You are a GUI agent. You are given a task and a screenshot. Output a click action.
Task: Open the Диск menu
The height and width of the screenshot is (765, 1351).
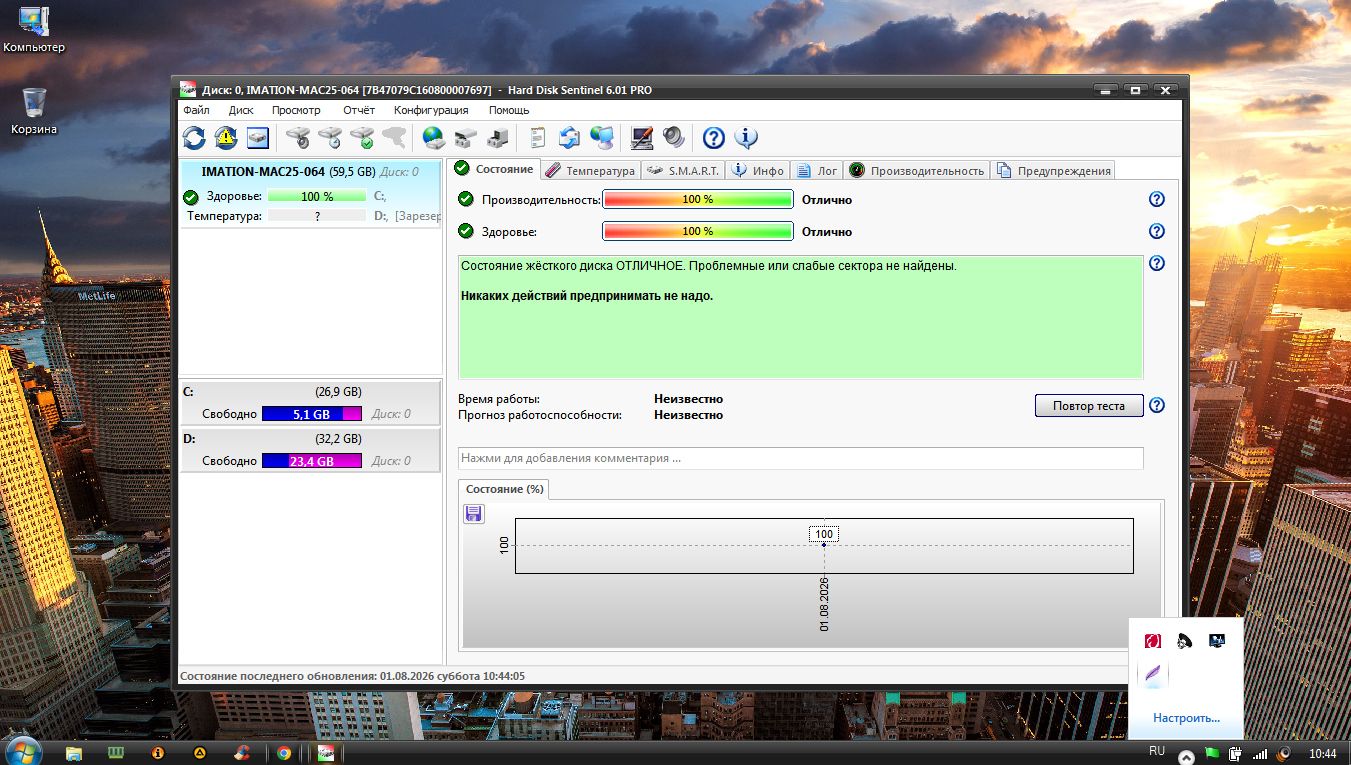(x=241, y=110)
